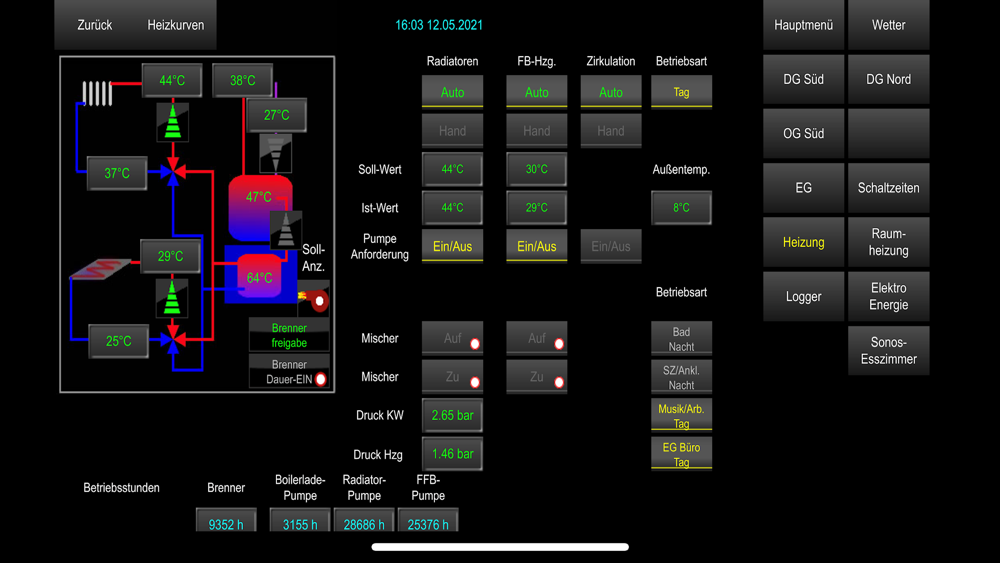1000x563 pixels.
Task: Toggle FB-Hzg. pump Ein/Aus
Action: tap(536, 246)
